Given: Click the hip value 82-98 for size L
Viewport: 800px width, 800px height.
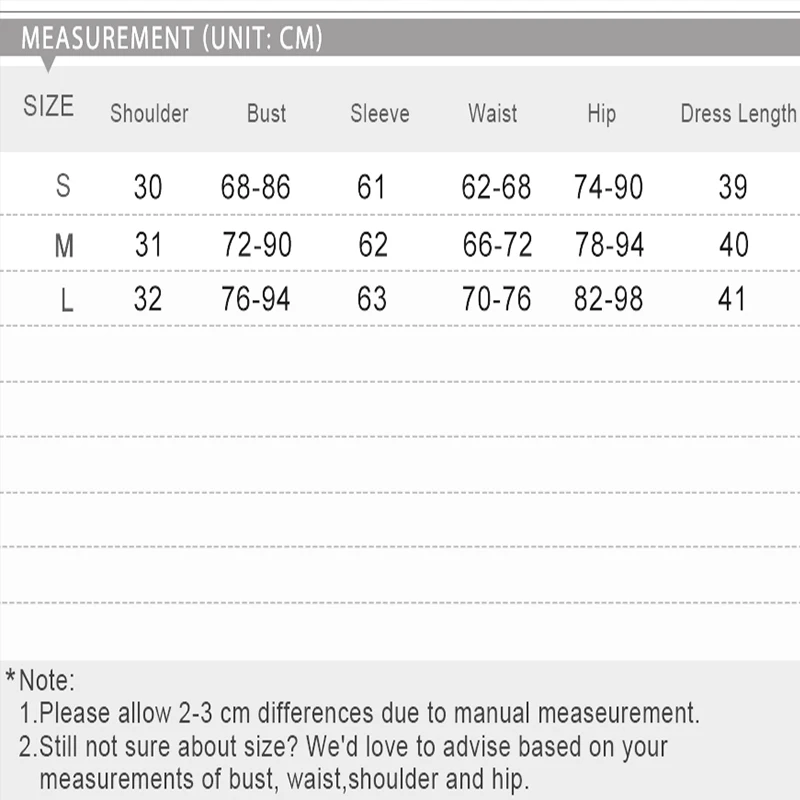Looking at the screenshot, I should coord(608,299).
